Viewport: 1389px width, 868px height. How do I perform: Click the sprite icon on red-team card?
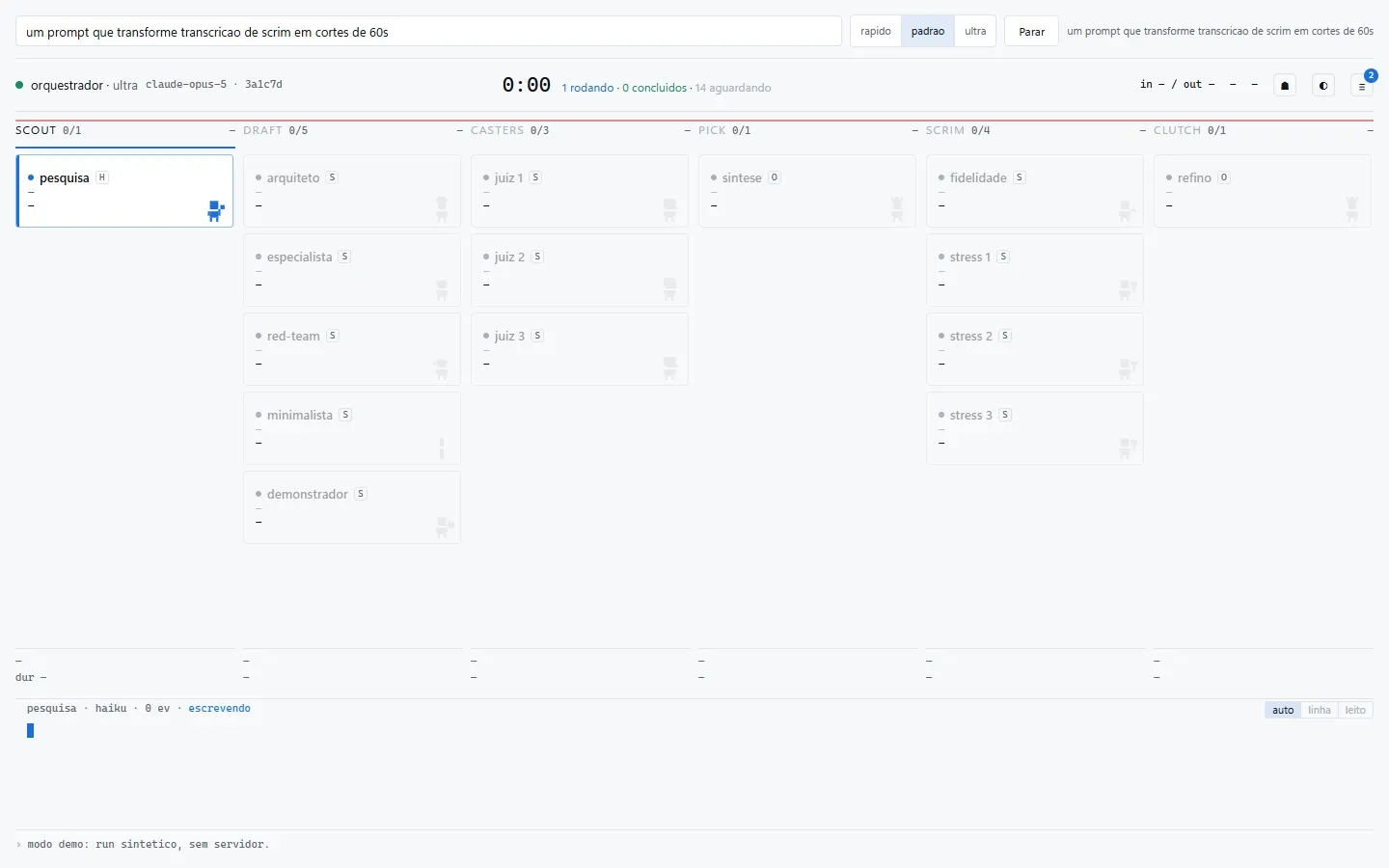(442, 368)
